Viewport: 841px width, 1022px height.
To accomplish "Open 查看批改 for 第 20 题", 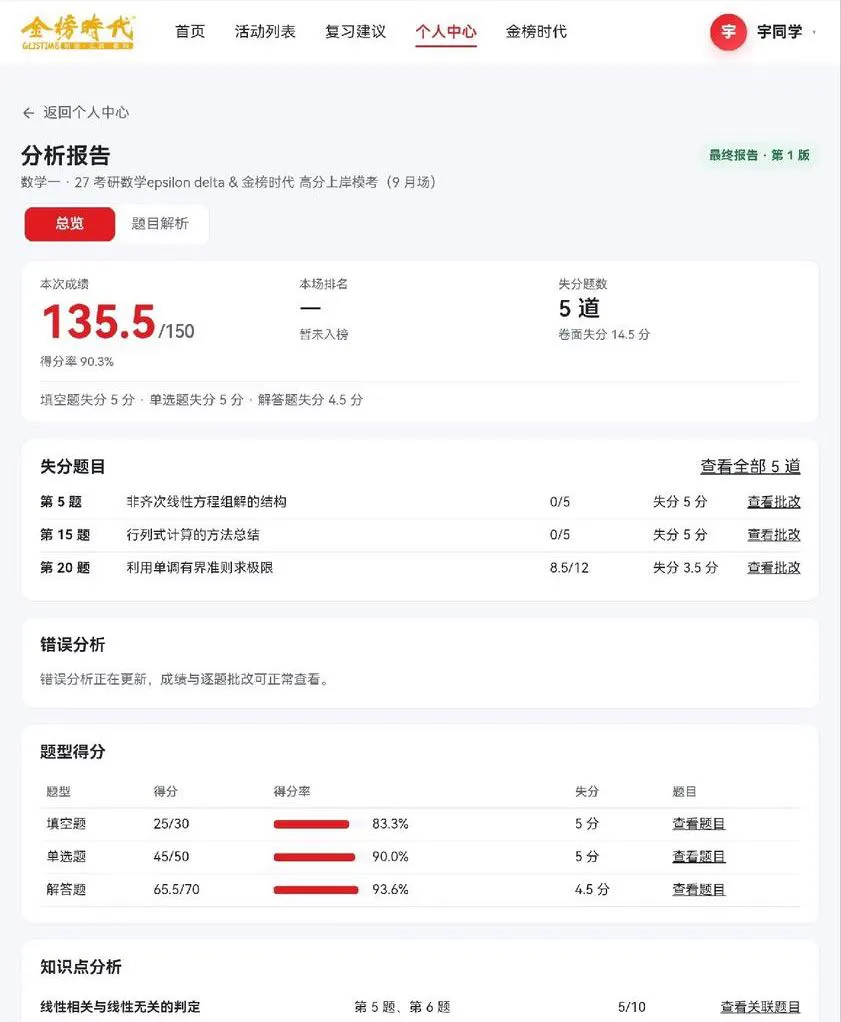I will click(x=774, y=567).
